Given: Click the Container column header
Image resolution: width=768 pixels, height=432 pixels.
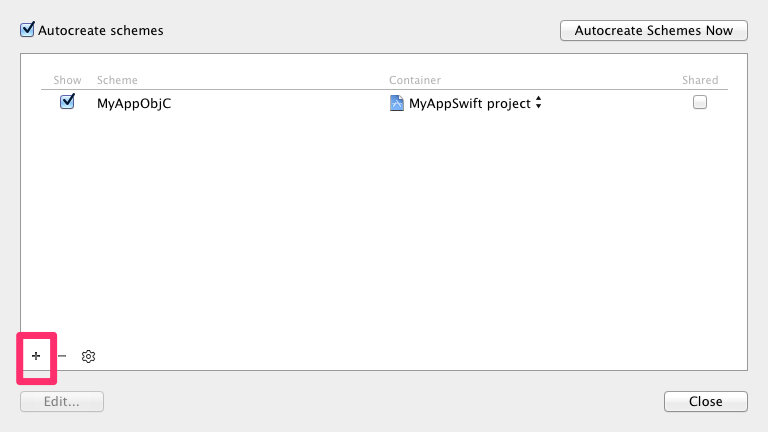Looking at the screenshot, I should [414, 80].
